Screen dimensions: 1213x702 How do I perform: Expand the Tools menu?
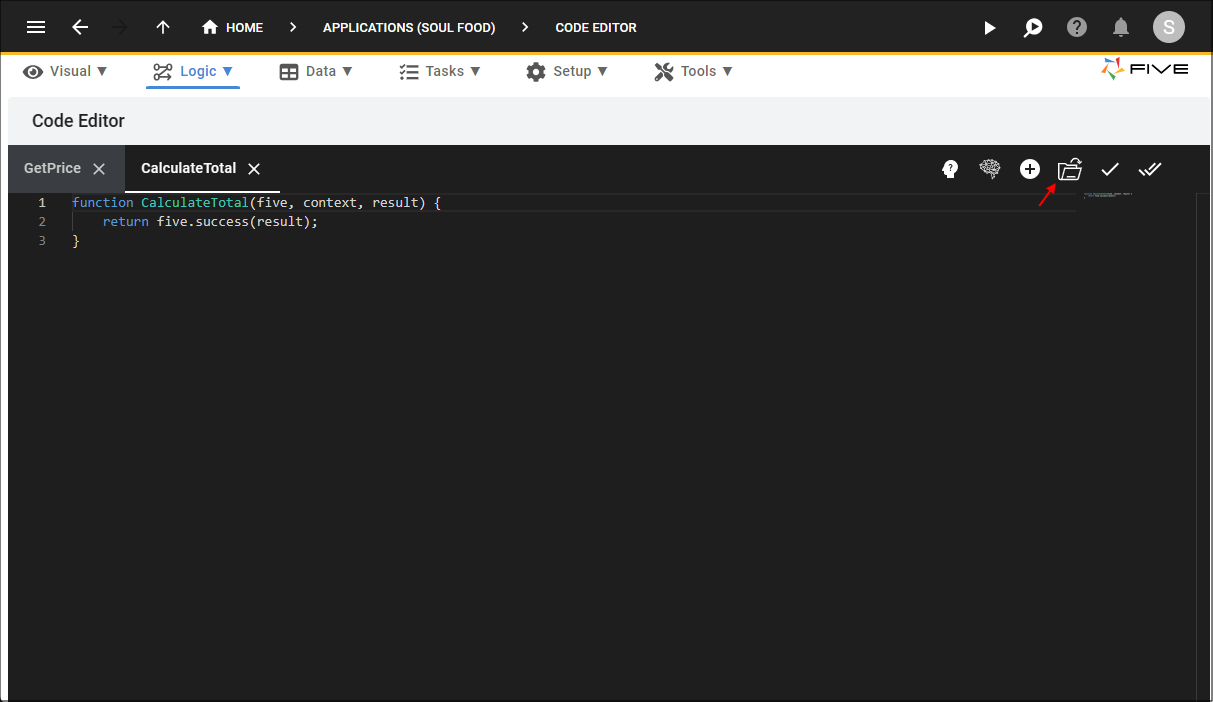click(x=694, y=71)
